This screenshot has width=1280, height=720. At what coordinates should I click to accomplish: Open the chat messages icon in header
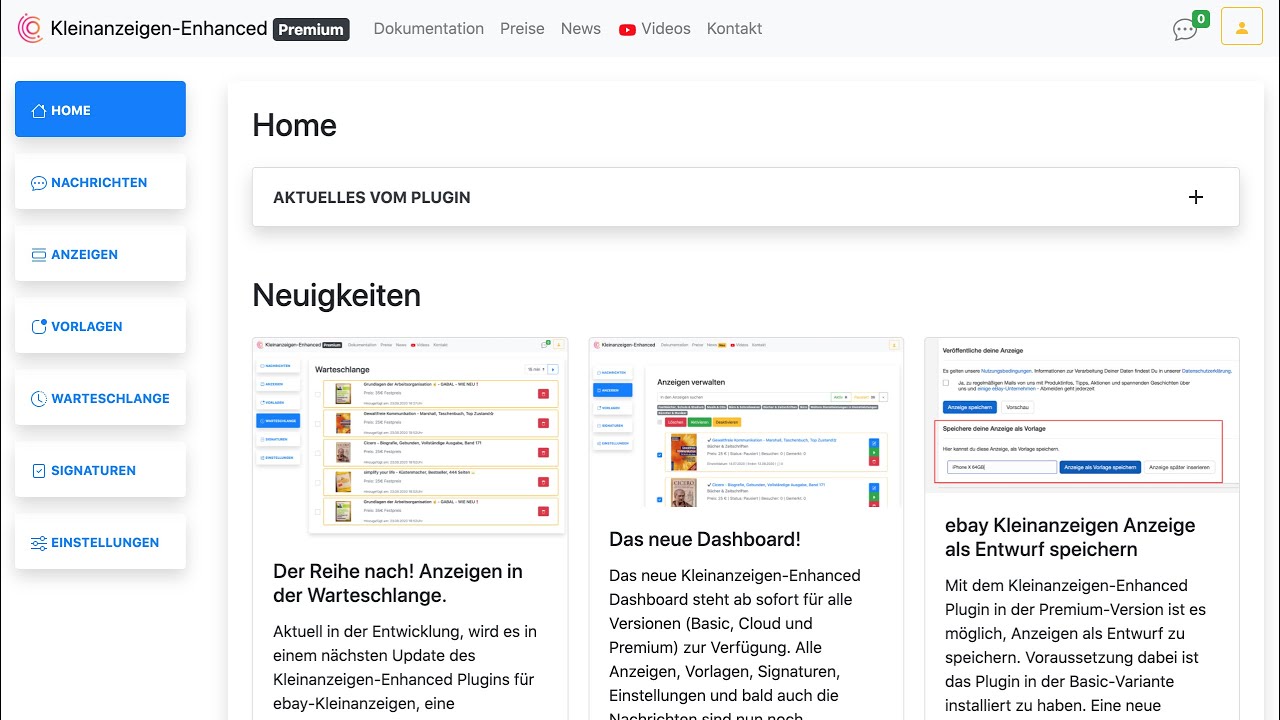coord(1185,30)
